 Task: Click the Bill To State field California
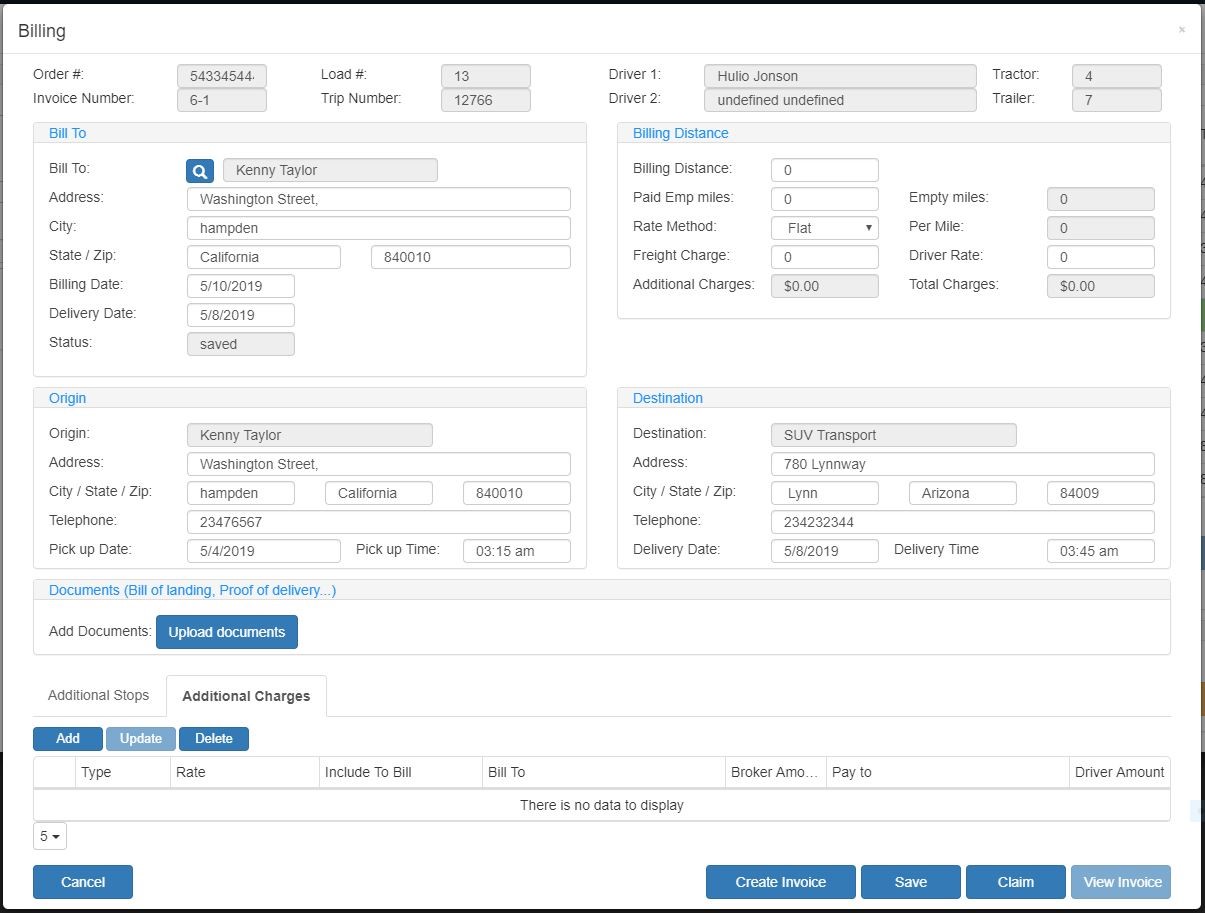click(x=264, y=257)
